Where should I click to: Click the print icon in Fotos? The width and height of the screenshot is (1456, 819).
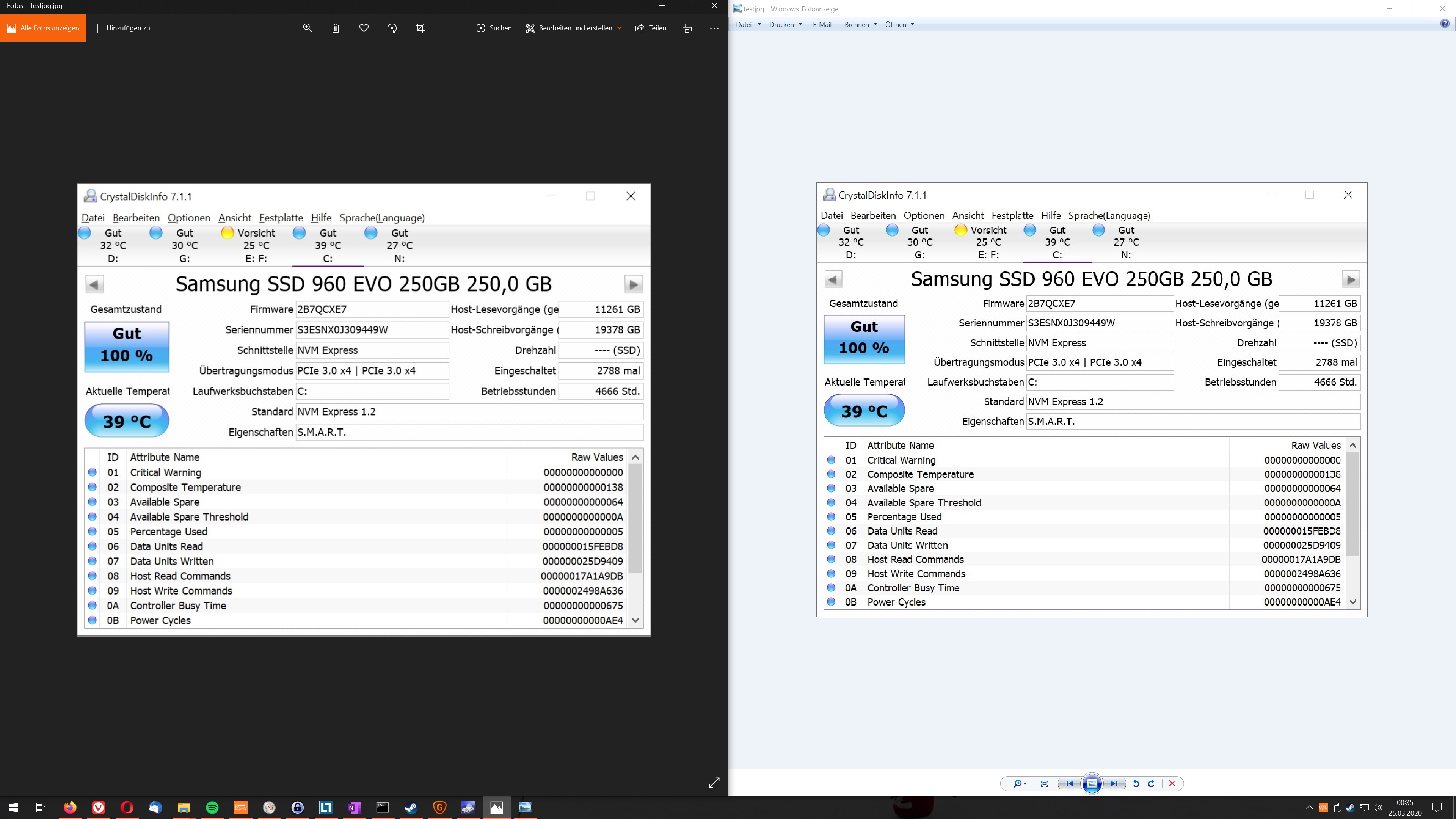pos(687,28)
